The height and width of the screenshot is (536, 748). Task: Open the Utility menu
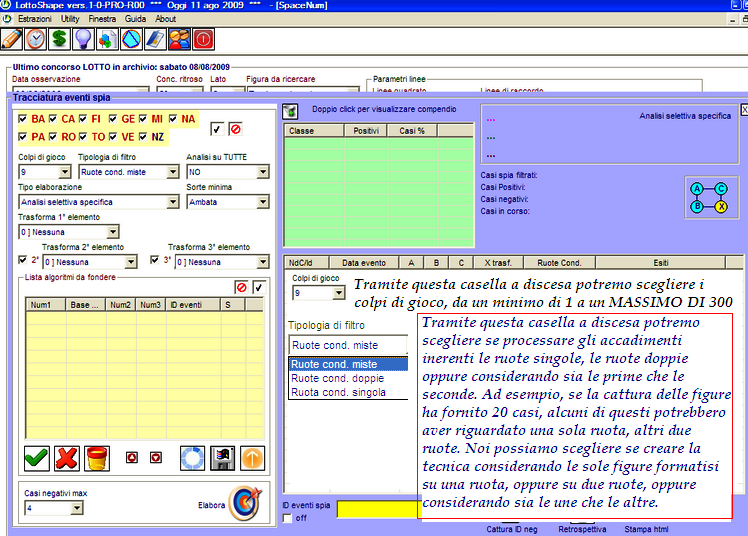click(70, 19)
